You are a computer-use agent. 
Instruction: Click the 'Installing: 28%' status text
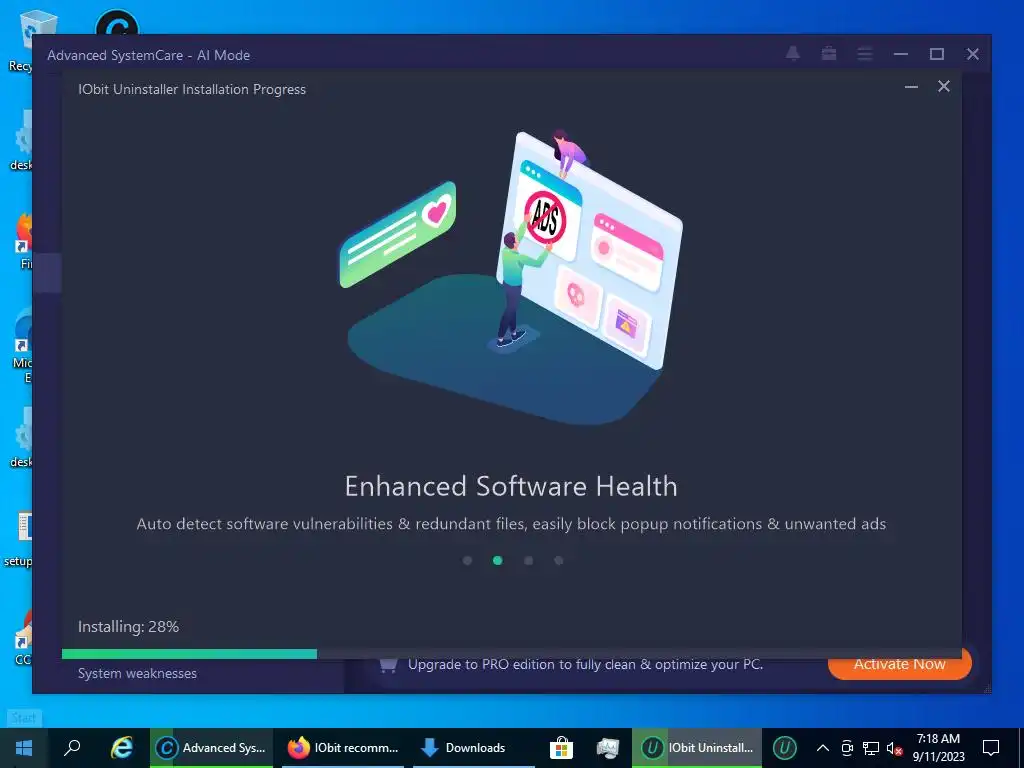tap(128, 627)
